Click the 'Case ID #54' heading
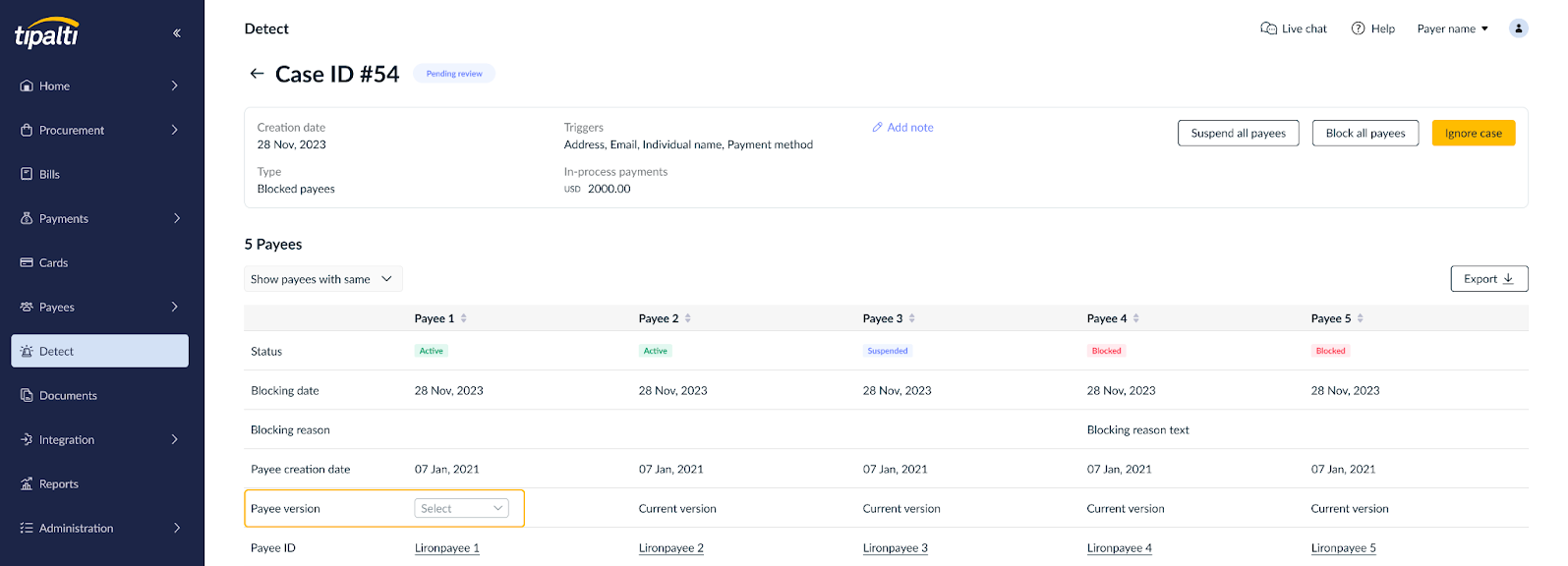Viewport: 1568px width, 566px height. coord(337,74)
